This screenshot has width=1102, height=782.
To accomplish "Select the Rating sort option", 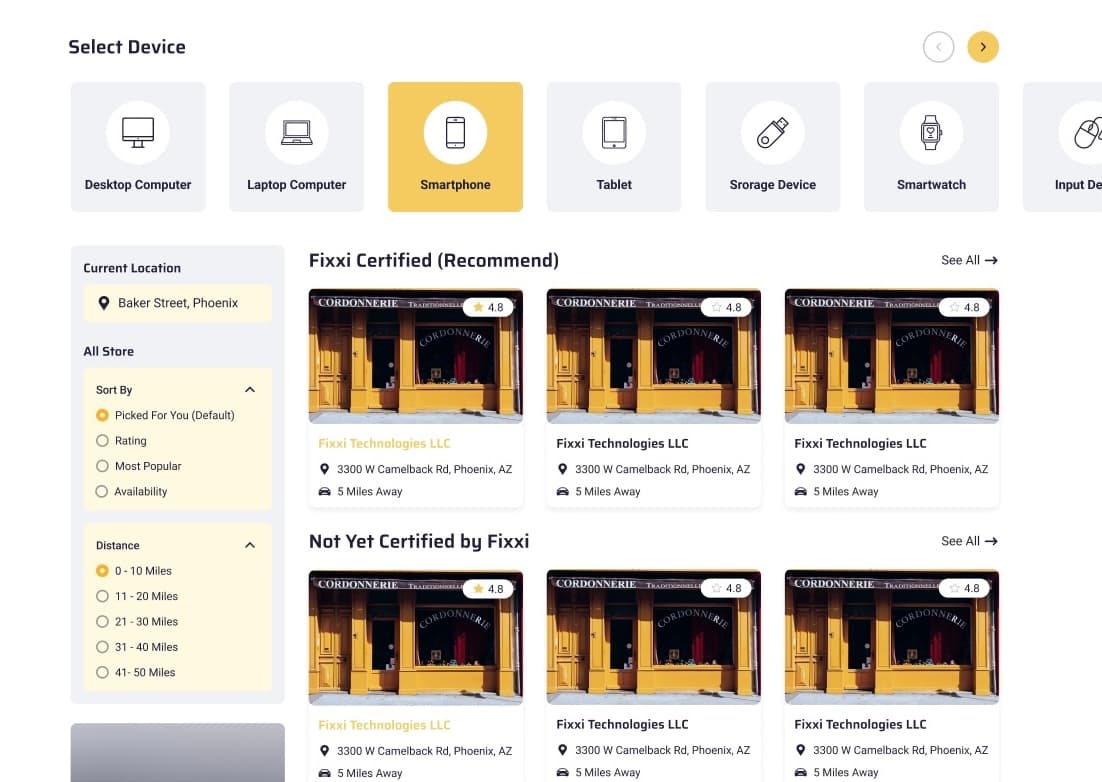I will coord(102,440).
